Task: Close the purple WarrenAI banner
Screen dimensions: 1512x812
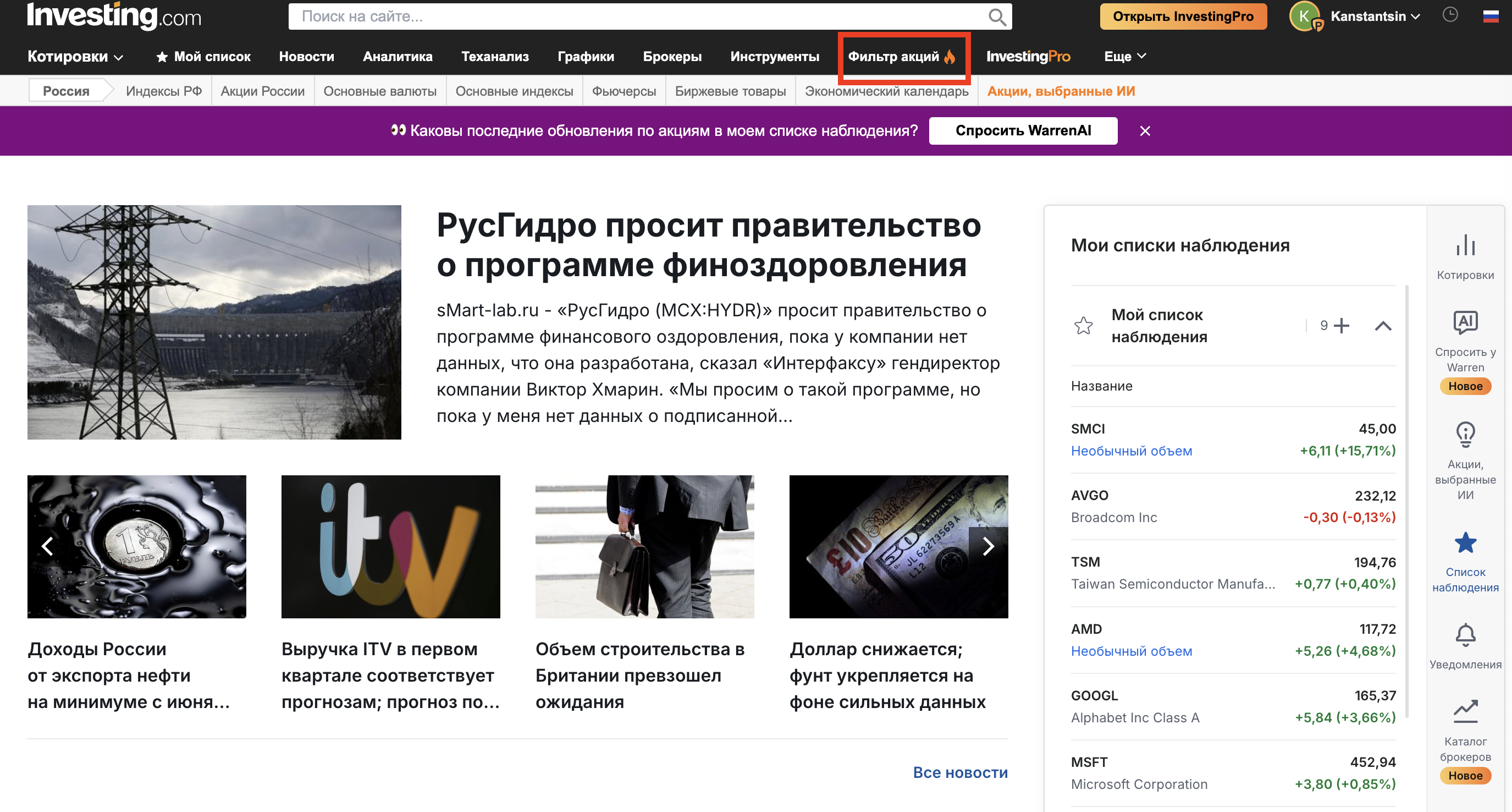Action: click(x=1145, y=131)
